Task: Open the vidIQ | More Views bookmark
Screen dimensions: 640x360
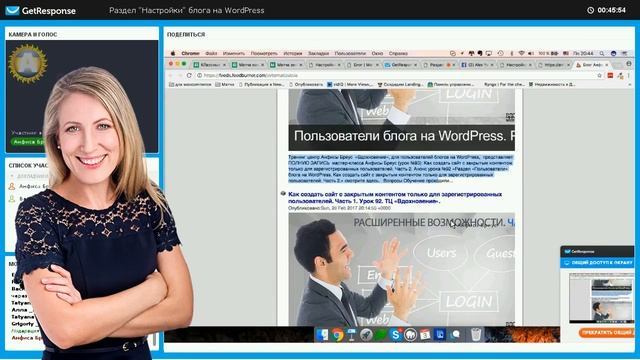Action: click(x=349, y=84)
